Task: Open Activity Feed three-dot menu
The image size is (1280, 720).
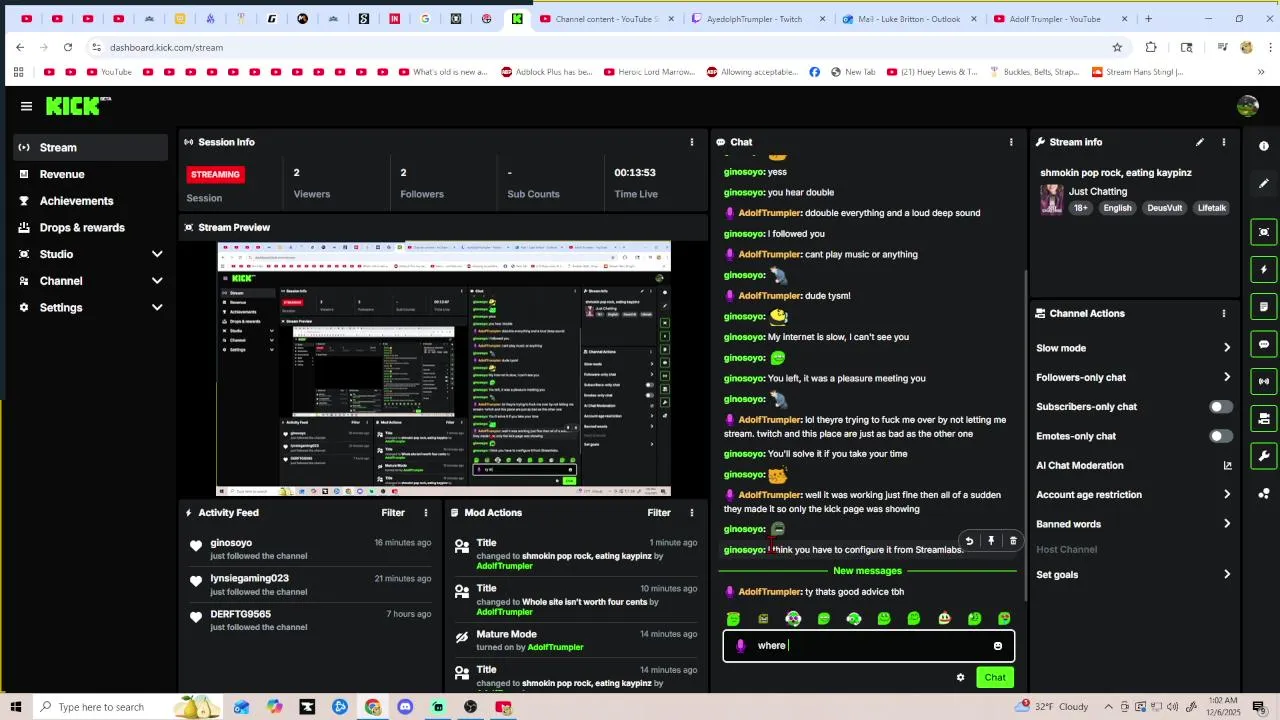Action: click(425, 513)
